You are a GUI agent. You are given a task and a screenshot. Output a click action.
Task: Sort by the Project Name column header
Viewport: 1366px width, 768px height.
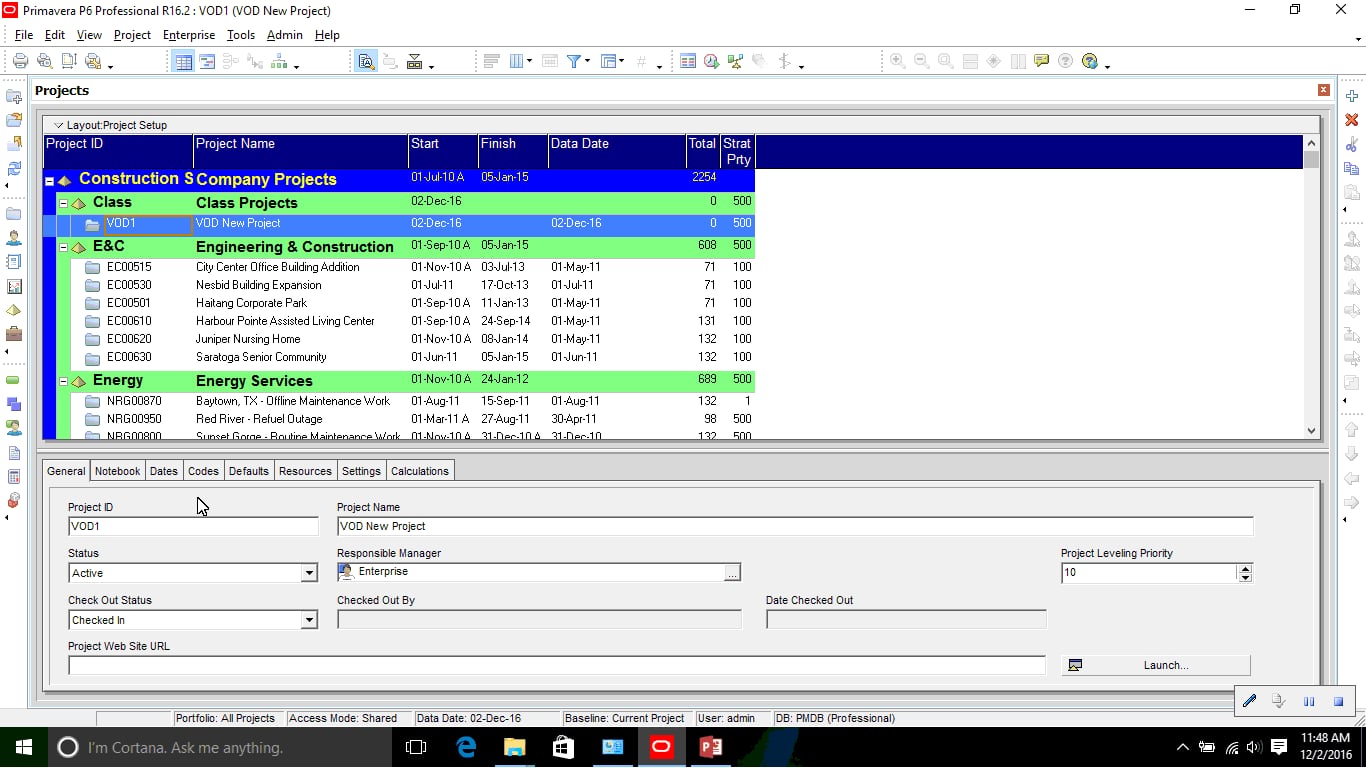tap(301, 151)
